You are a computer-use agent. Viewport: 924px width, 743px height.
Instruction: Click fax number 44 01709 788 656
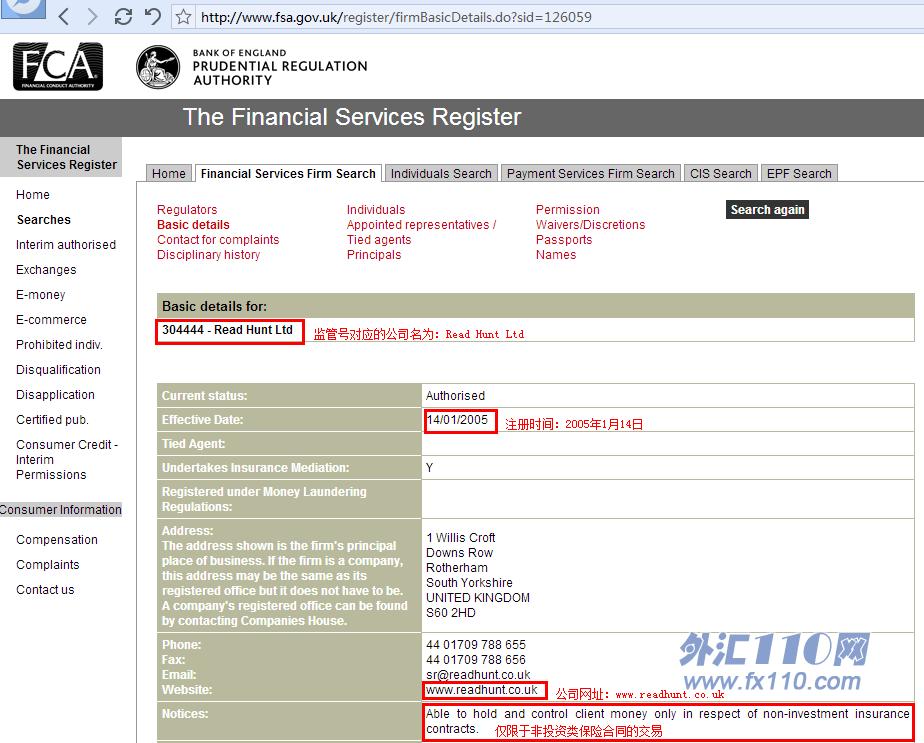tap(476, 660)
